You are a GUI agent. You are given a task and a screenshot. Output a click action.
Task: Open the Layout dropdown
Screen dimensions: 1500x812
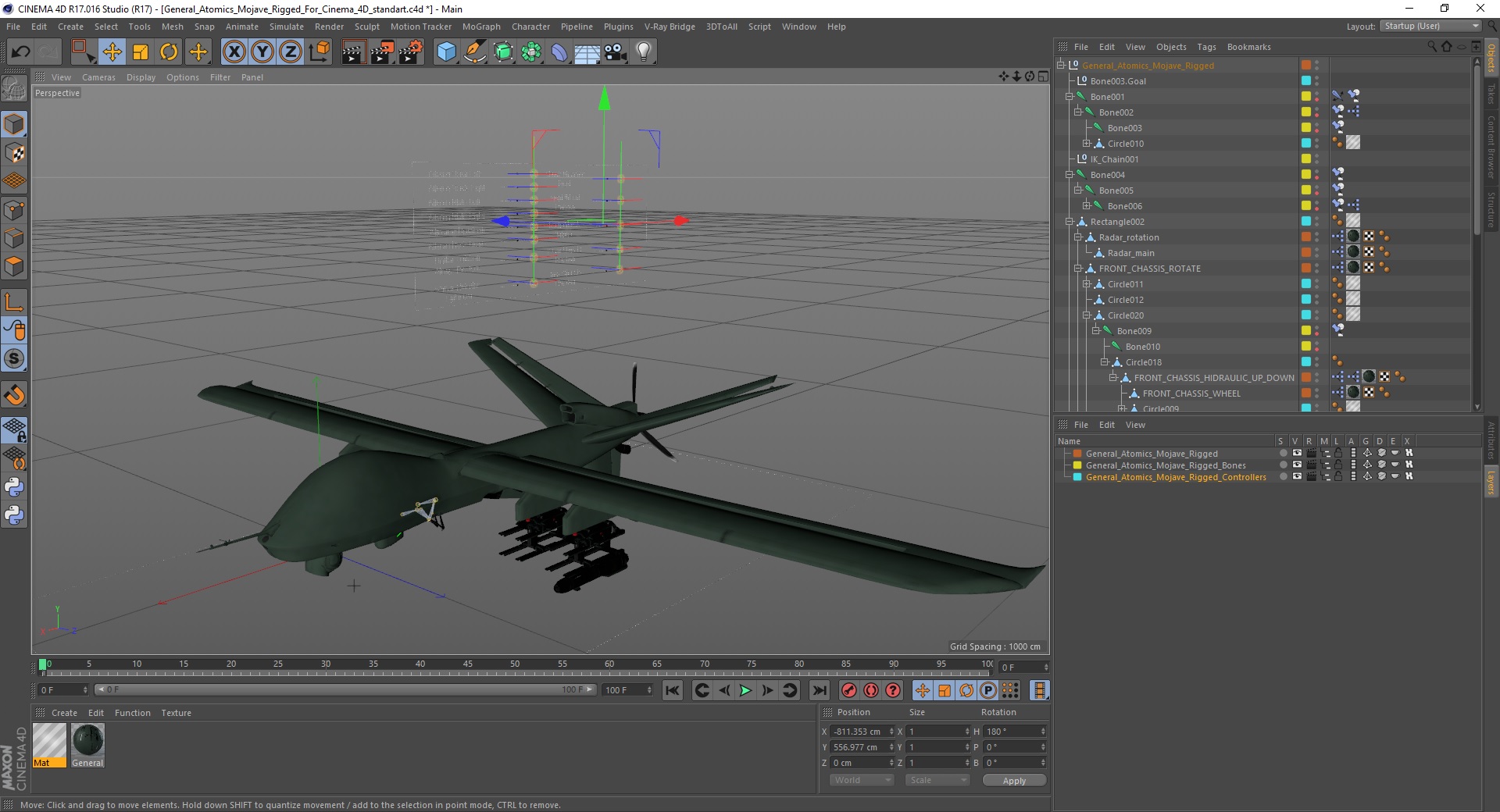point(1430,27)
